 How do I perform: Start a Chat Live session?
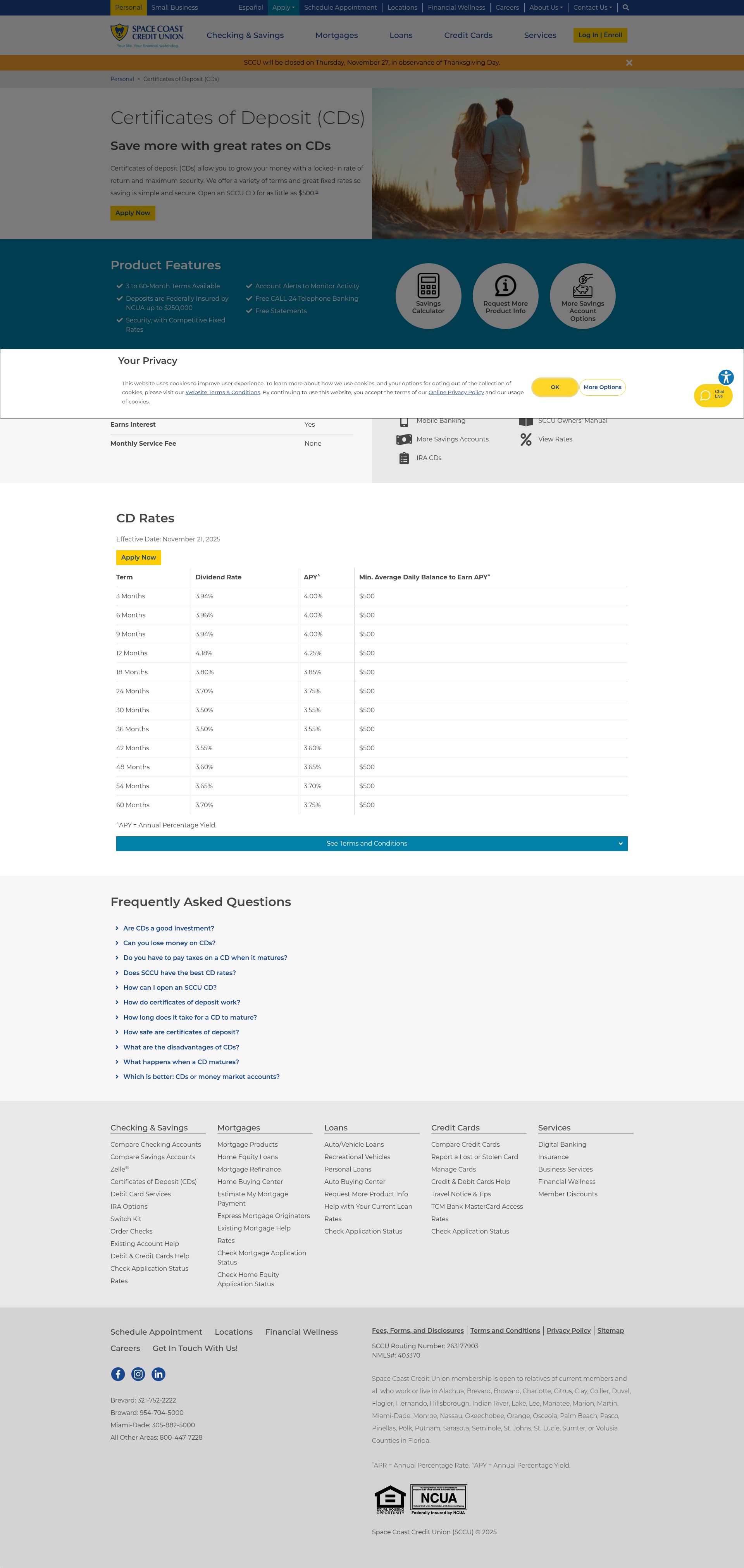tap(713, 396)
